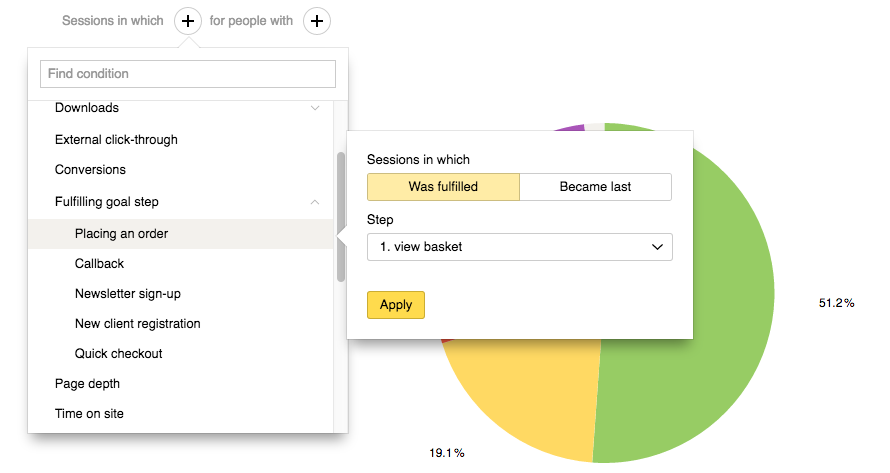890x473 pixels.
Task: Choose 'Quick checkout' goal
Action: pyautogui.click(x=118, y=354)
